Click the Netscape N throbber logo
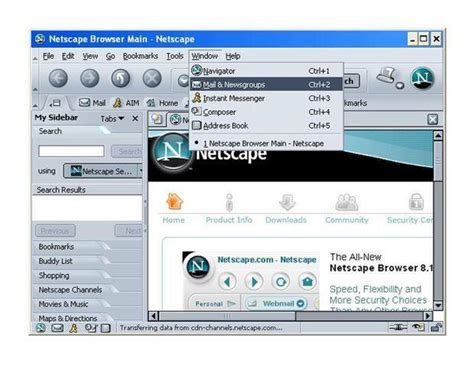474x366 pixels. [x=422, y=79]
